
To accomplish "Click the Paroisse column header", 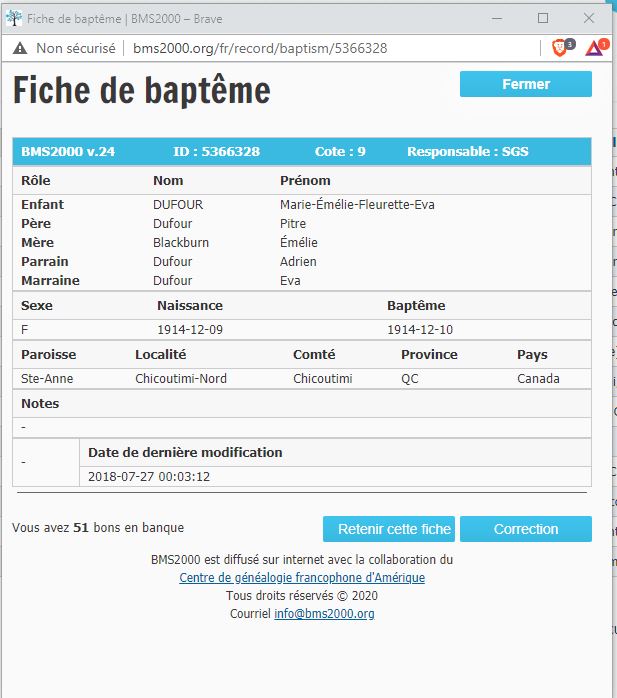I will tap(49, 354).
